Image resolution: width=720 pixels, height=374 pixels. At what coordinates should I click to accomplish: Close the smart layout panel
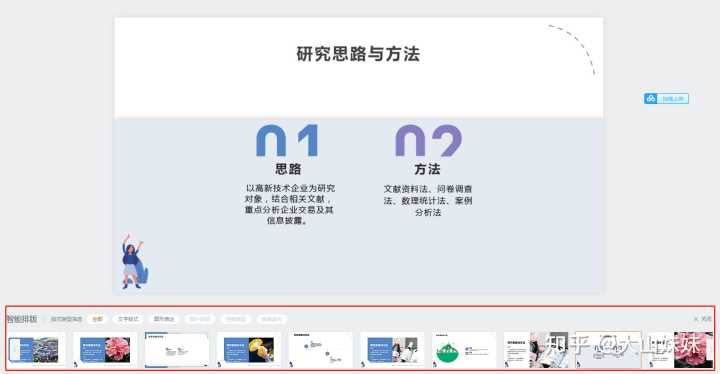[x=703, y=319]
